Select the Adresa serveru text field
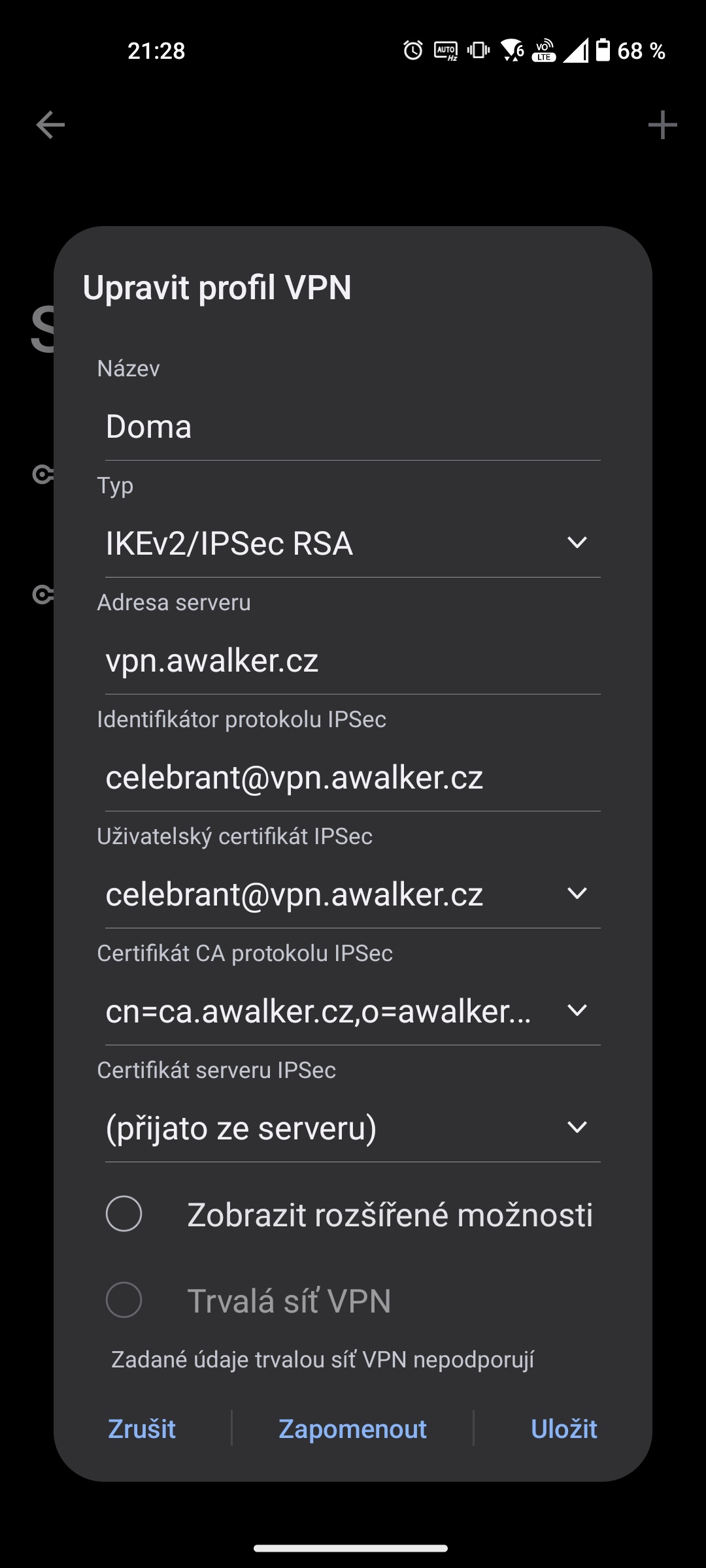 353,660
